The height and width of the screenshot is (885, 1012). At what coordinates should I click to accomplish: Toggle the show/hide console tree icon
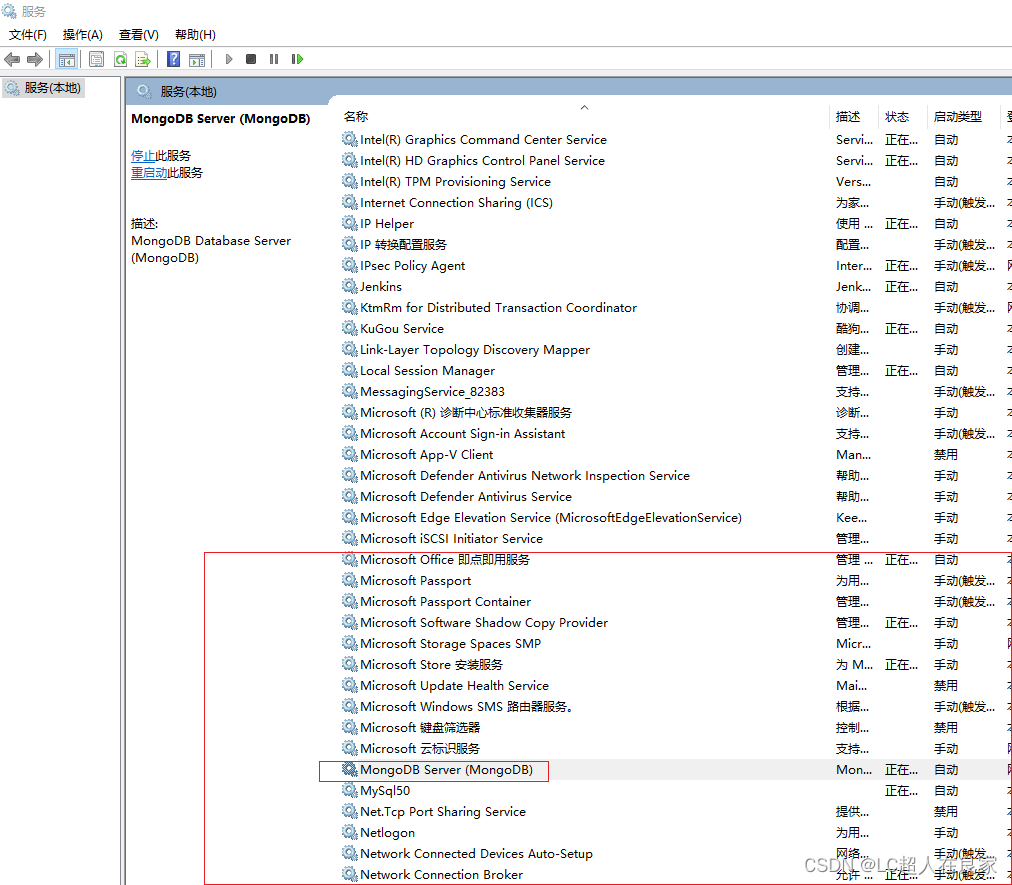(x=66, y=59)
